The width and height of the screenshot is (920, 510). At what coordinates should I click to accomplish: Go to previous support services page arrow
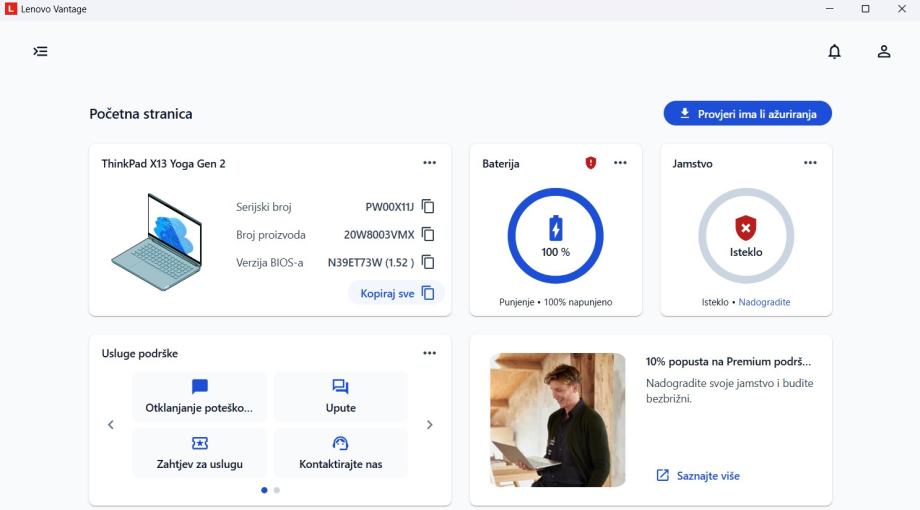point(110,424)
